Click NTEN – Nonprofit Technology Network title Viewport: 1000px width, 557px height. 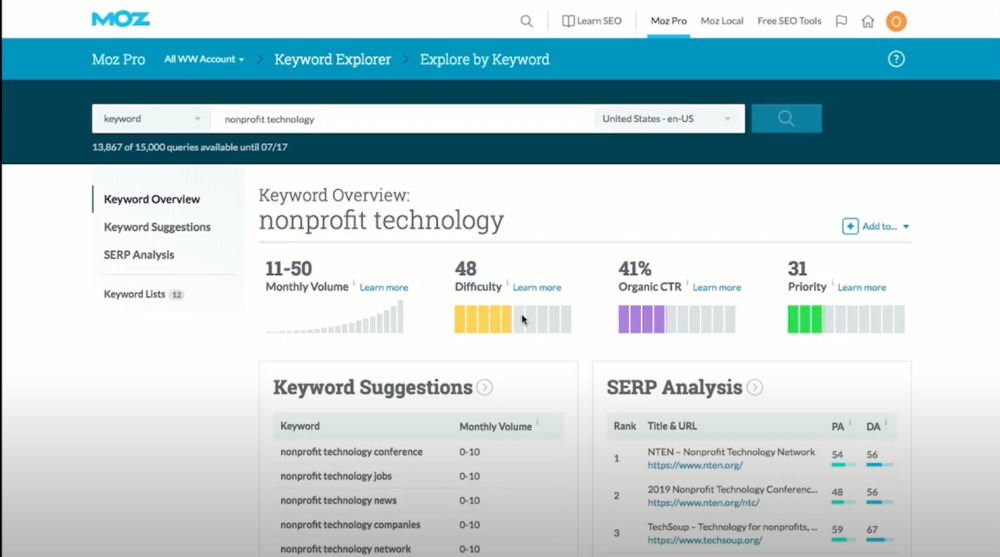pyautogui.click(x=731, y=452)
